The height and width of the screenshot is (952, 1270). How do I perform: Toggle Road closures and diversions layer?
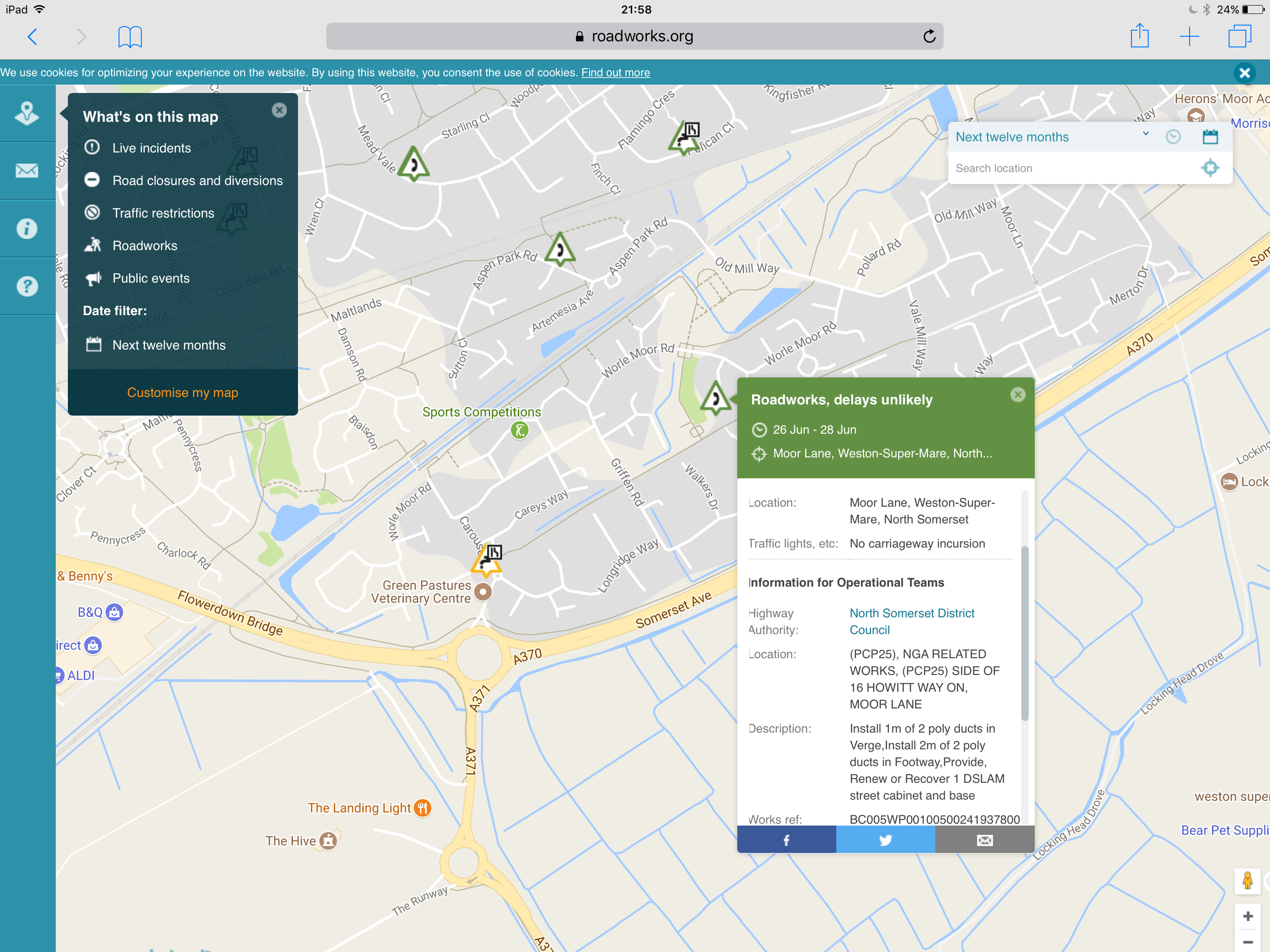tap(183, 180)
